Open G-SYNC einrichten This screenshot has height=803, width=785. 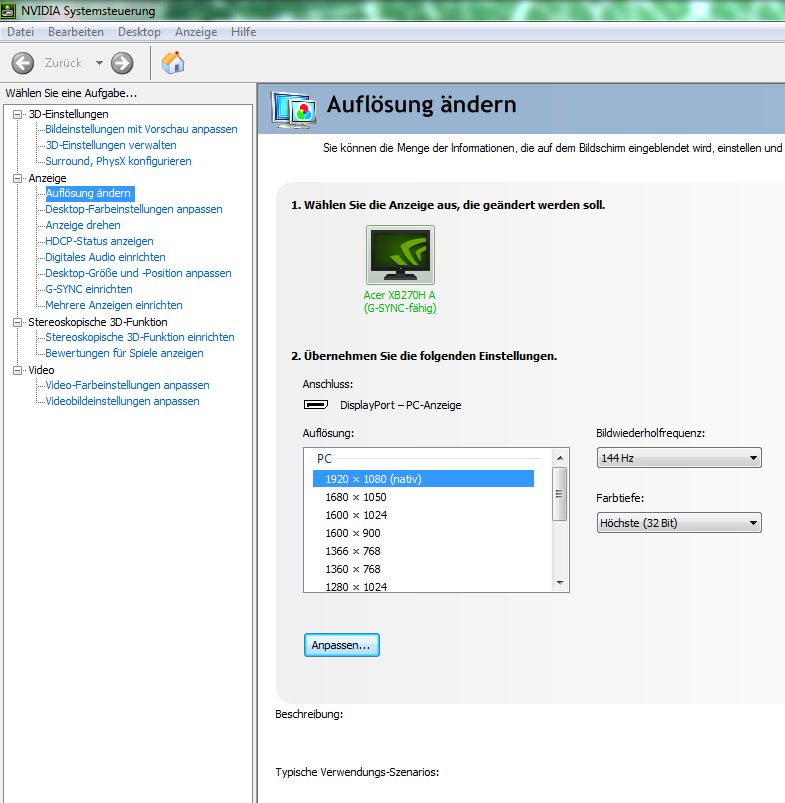tap(89, 289)
